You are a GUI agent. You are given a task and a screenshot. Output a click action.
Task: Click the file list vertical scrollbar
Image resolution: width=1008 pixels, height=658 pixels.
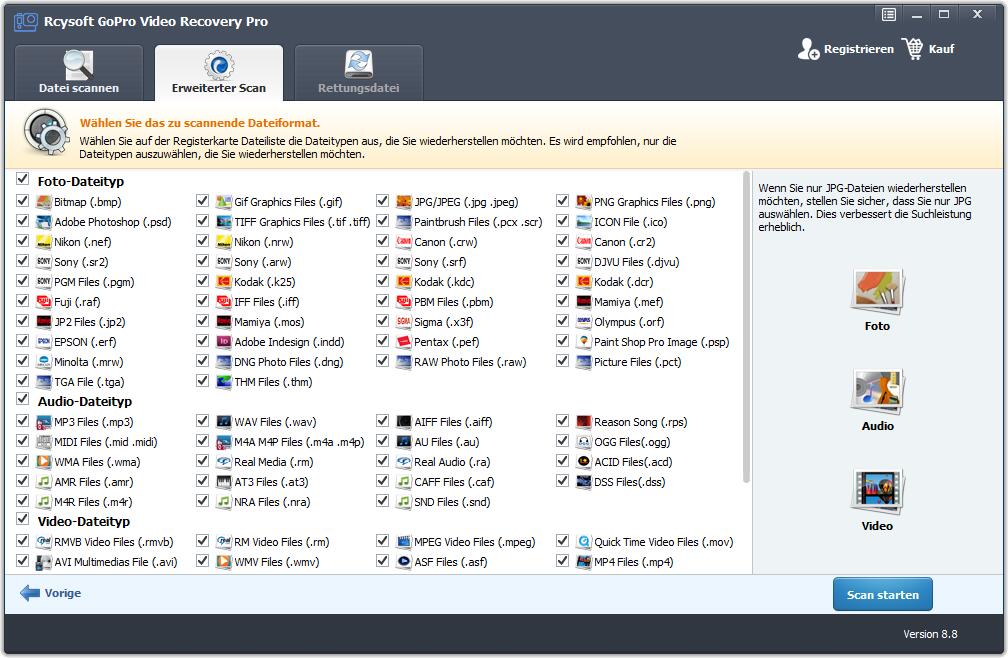click(746, 326)
